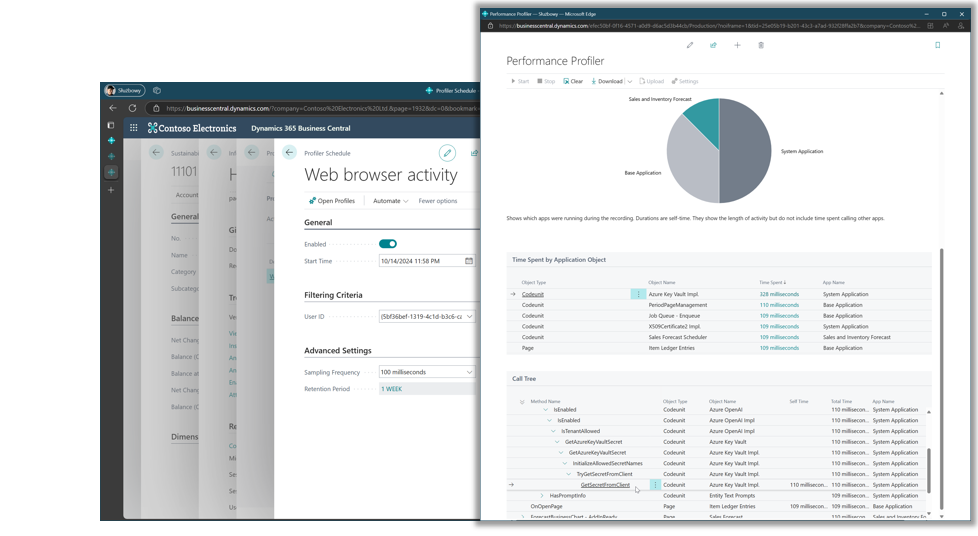Open Settings in the profiler toolbar
Screen dimensions: 978x536
click(685, 81)
